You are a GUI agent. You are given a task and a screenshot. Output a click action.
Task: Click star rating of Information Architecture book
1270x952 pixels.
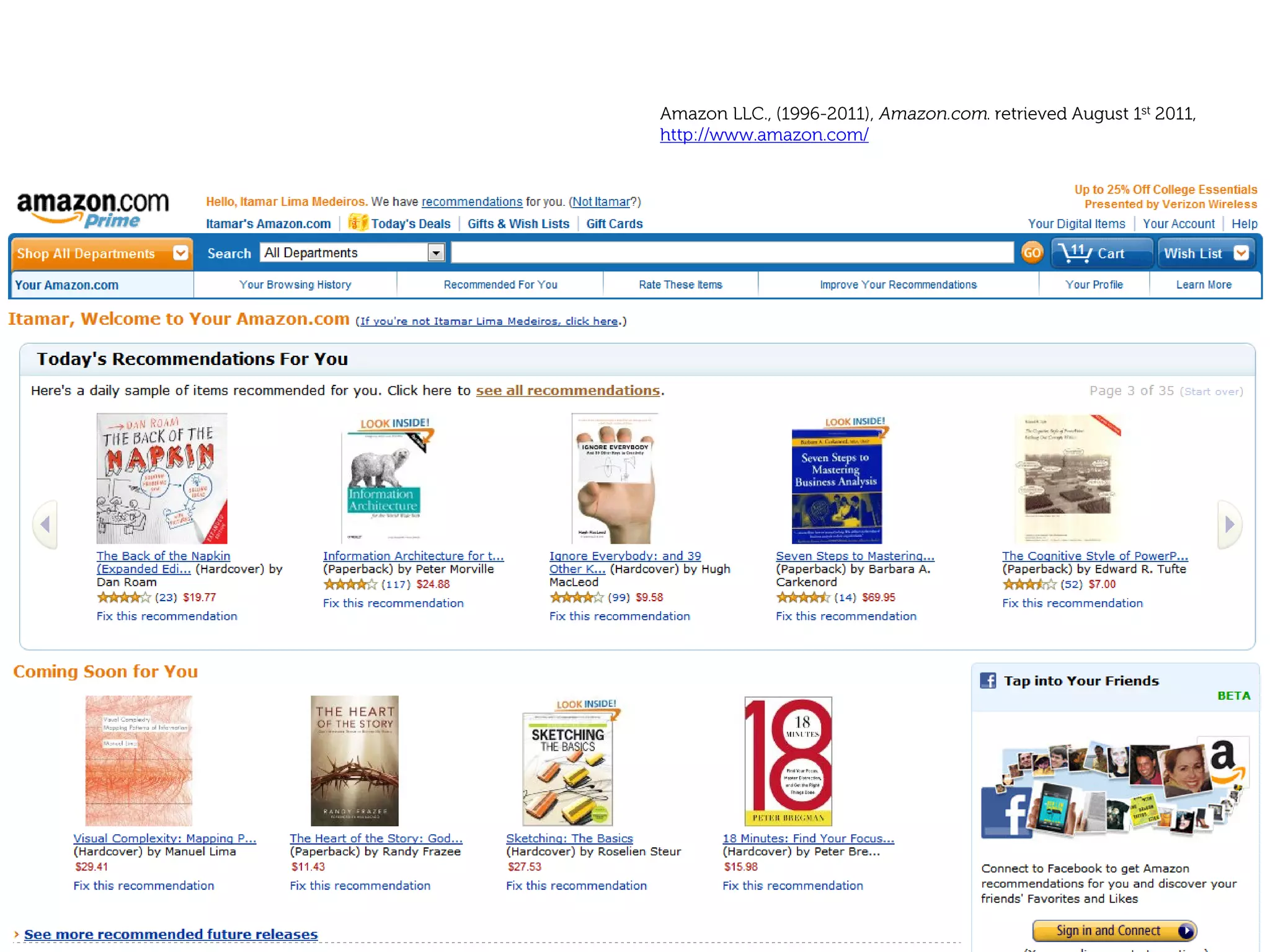pyautogui.click(x=350, y=584)
